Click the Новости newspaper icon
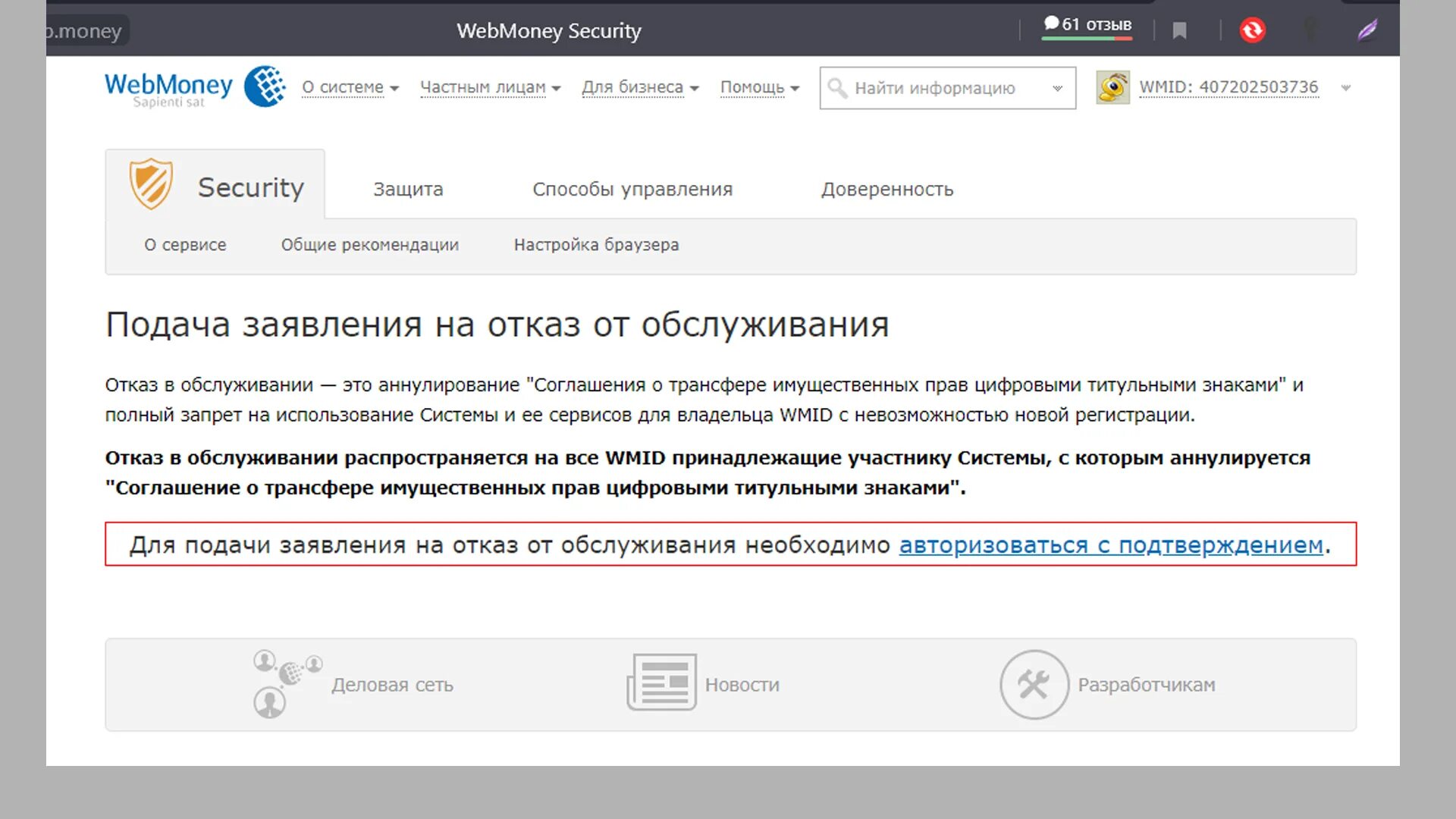The height and width of the screenshot is (819, 1456). 661,682
